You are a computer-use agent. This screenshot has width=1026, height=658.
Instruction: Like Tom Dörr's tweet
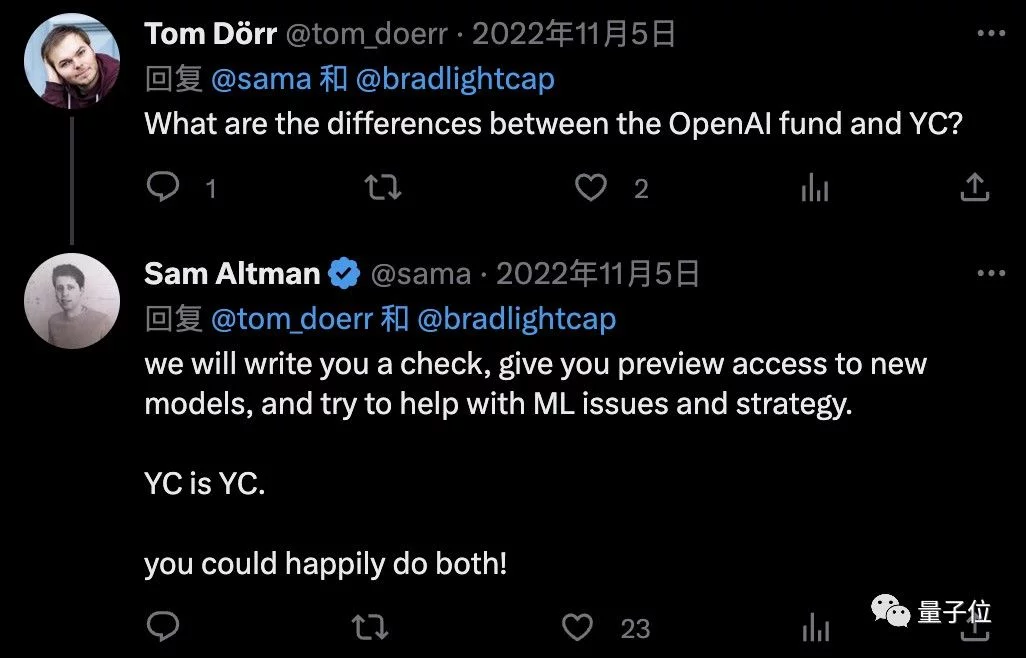coord(592,187)
